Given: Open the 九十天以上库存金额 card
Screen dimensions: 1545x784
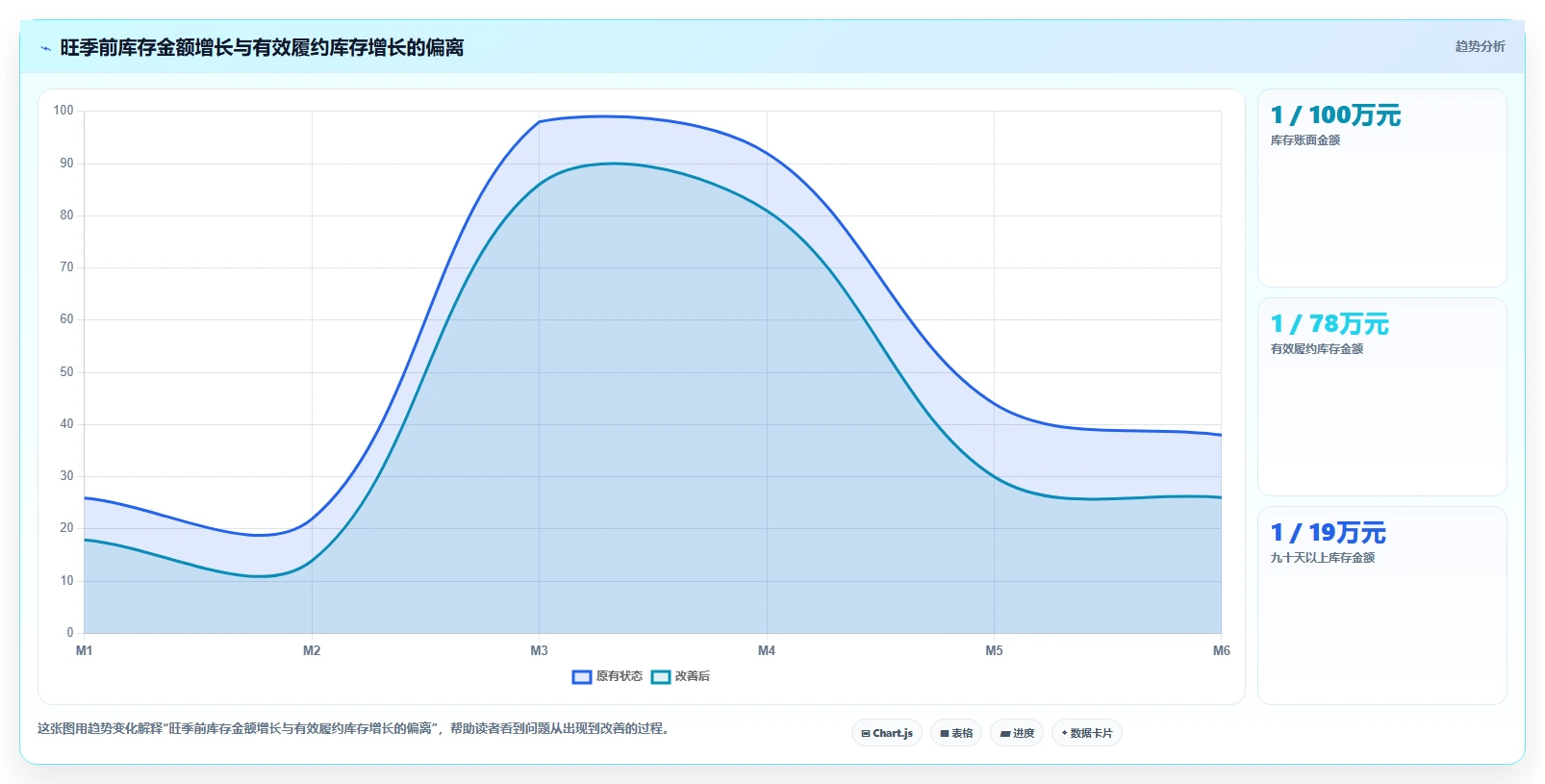Looking at the screenshot, I should tap(1382, 605).
